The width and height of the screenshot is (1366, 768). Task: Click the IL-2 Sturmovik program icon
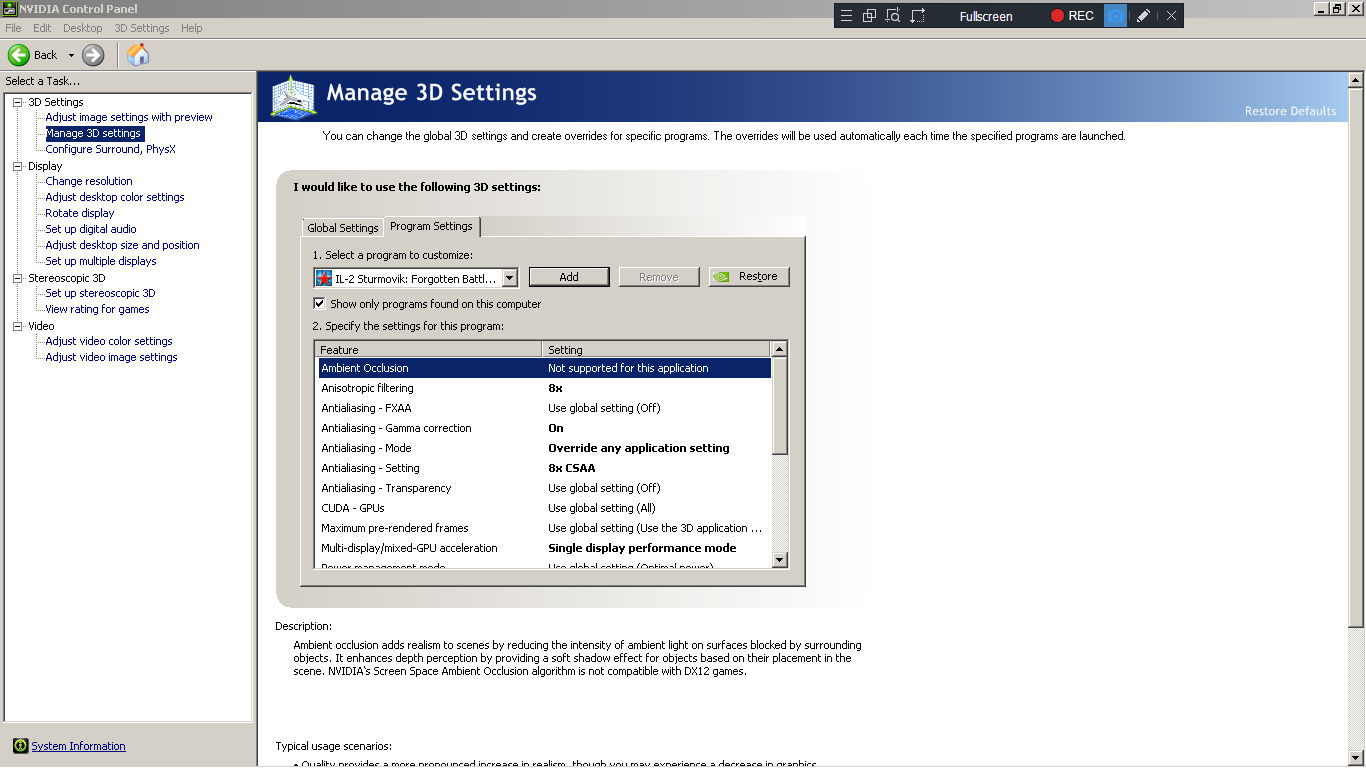(x=324, y=278)
